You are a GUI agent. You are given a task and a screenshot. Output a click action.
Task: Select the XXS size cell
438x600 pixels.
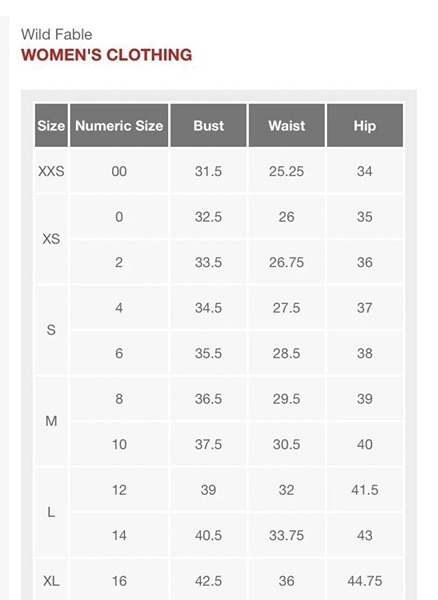click(51, 171)
